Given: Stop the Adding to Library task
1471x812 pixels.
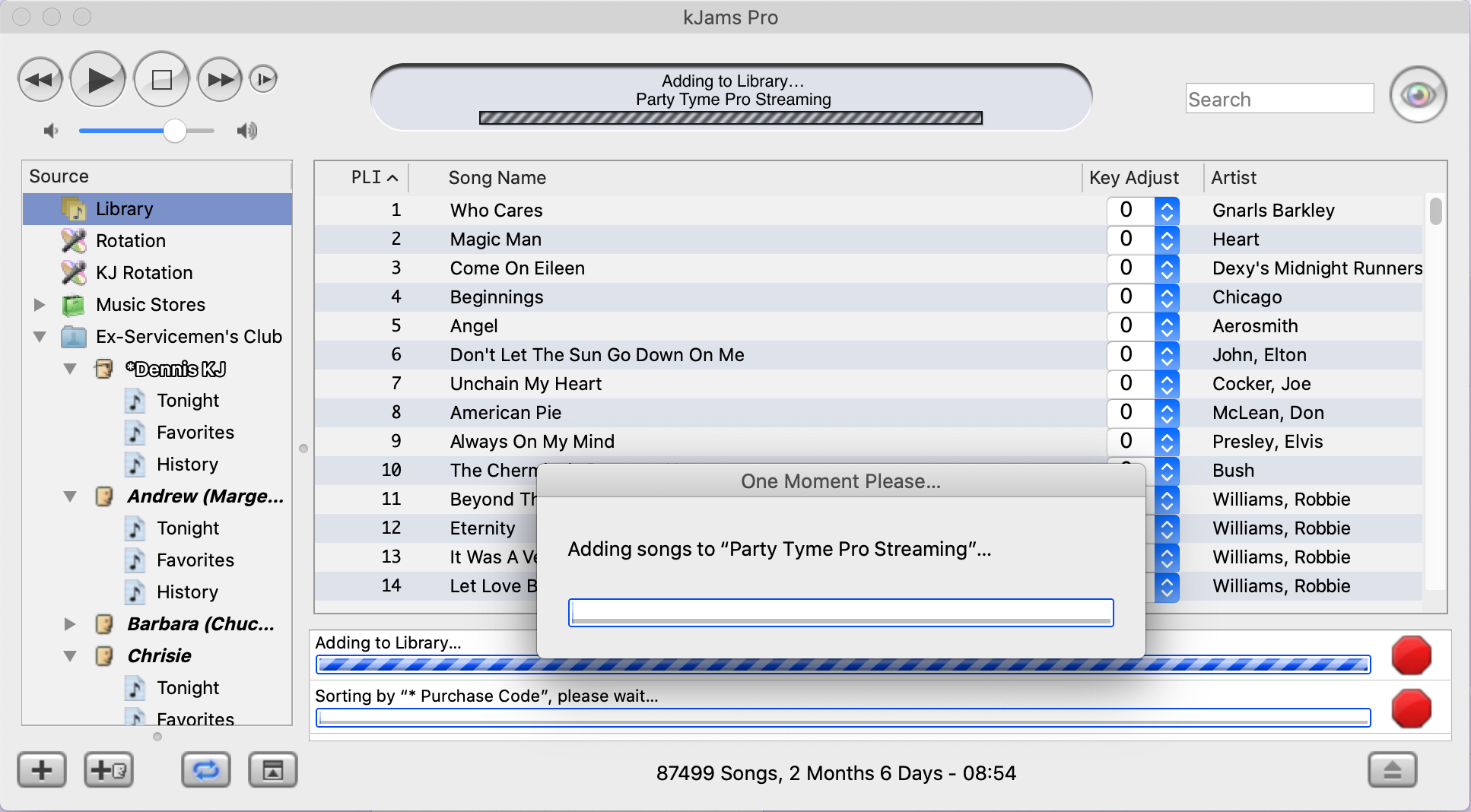Looking at the screenshot, I should [x=1411, y=655].
